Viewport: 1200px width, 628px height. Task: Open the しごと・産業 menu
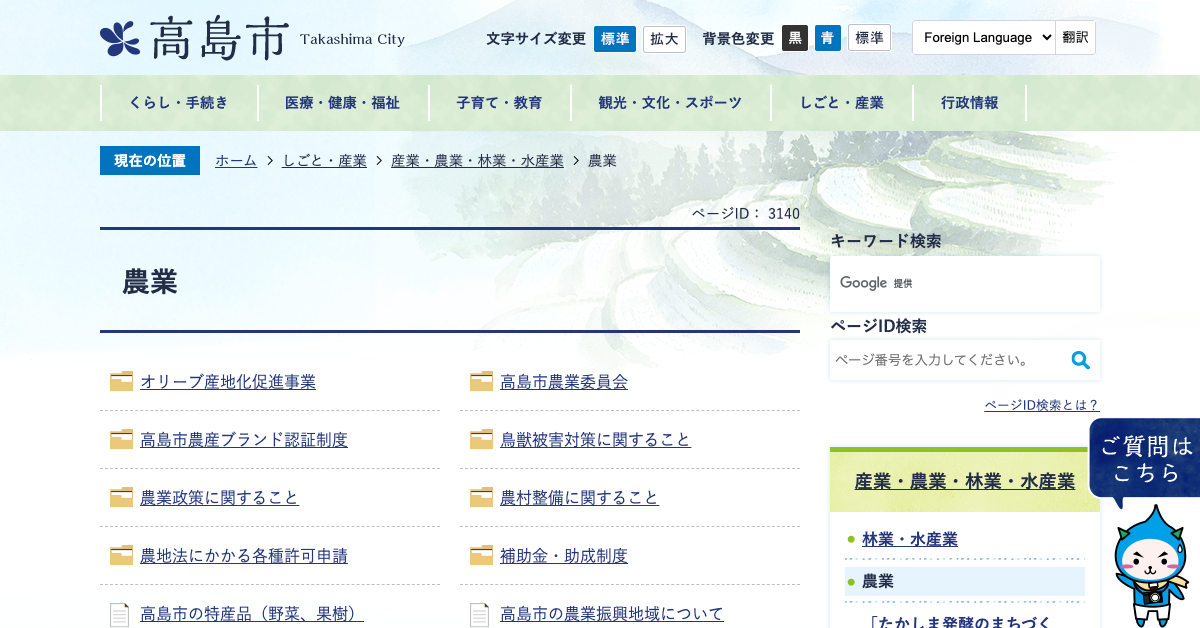pyautogui.click(x=842, y=103)
